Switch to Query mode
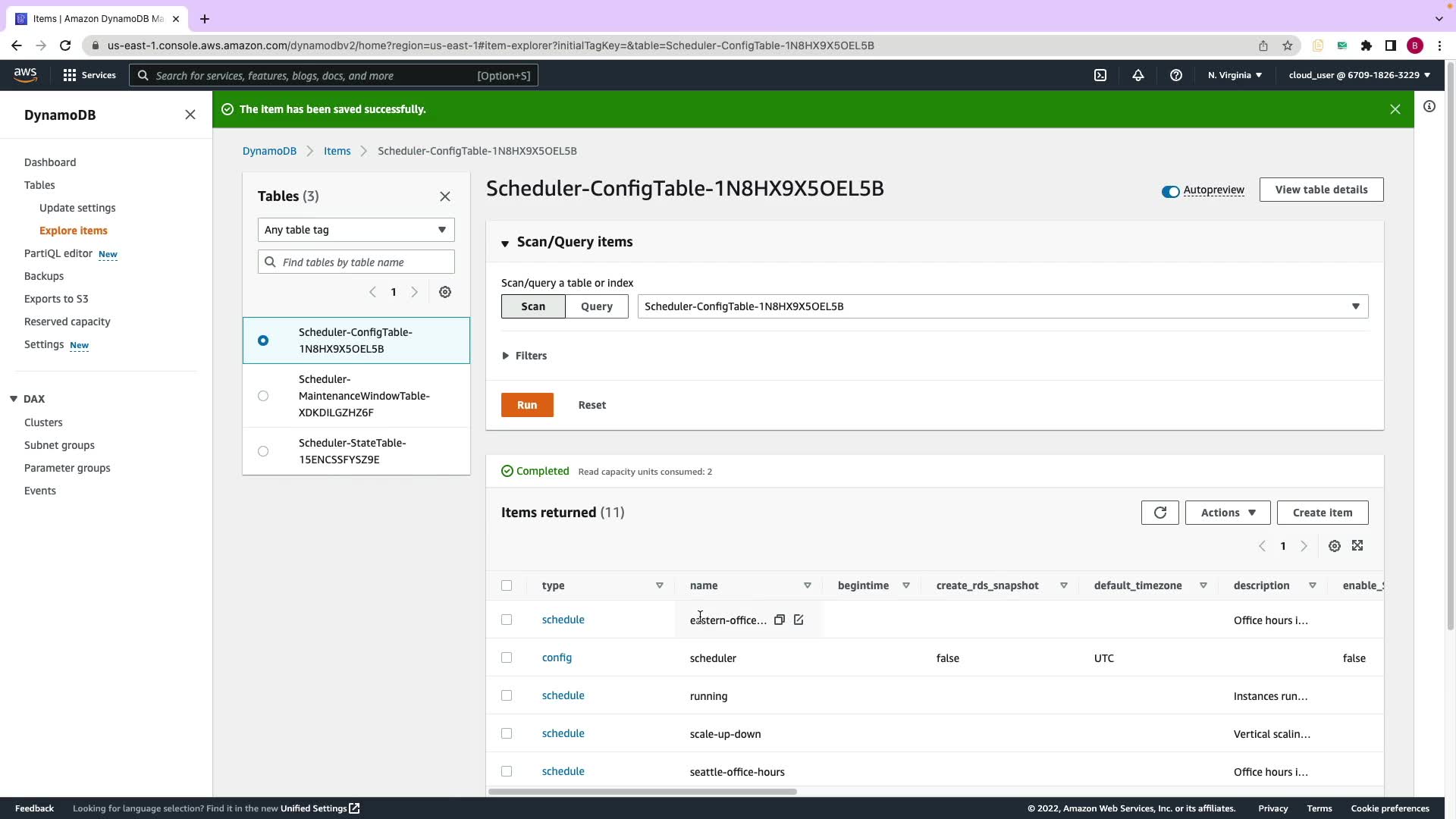 pyautogui.click(x=596, y=306)
